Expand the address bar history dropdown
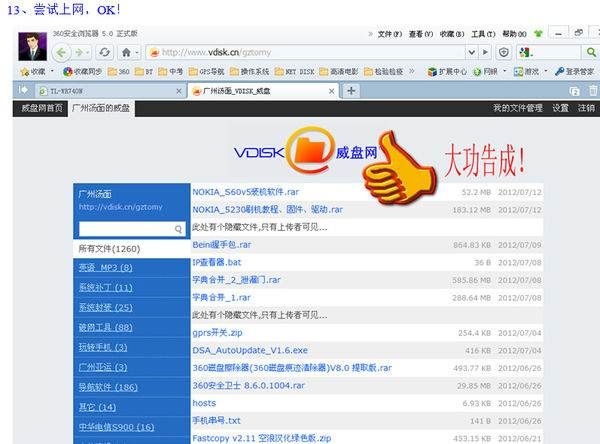600x444 pixels. [x=471, y=52]
